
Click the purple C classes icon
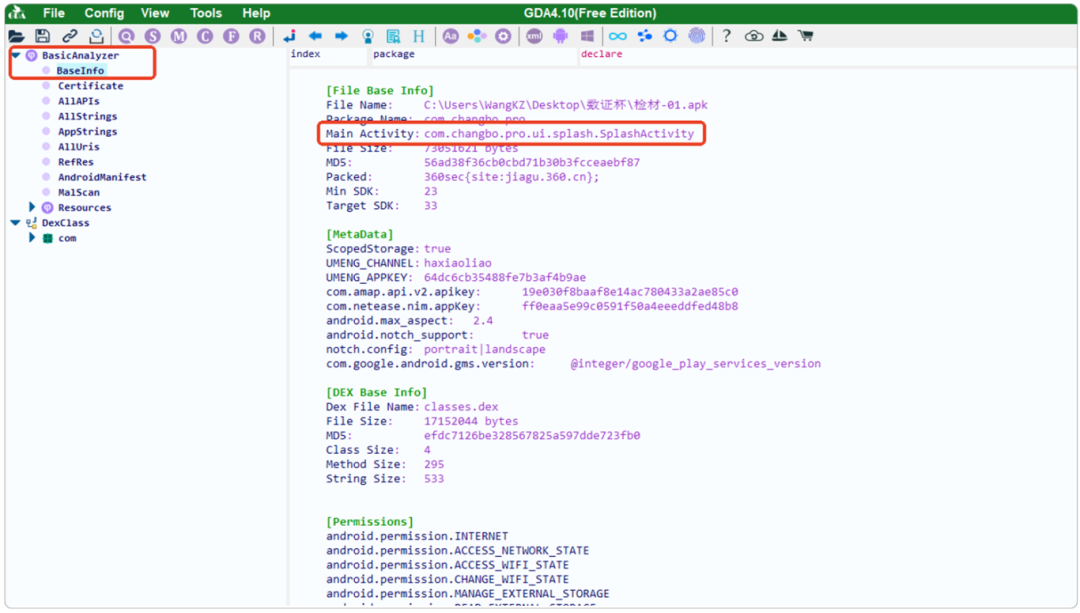click(205, 36)
